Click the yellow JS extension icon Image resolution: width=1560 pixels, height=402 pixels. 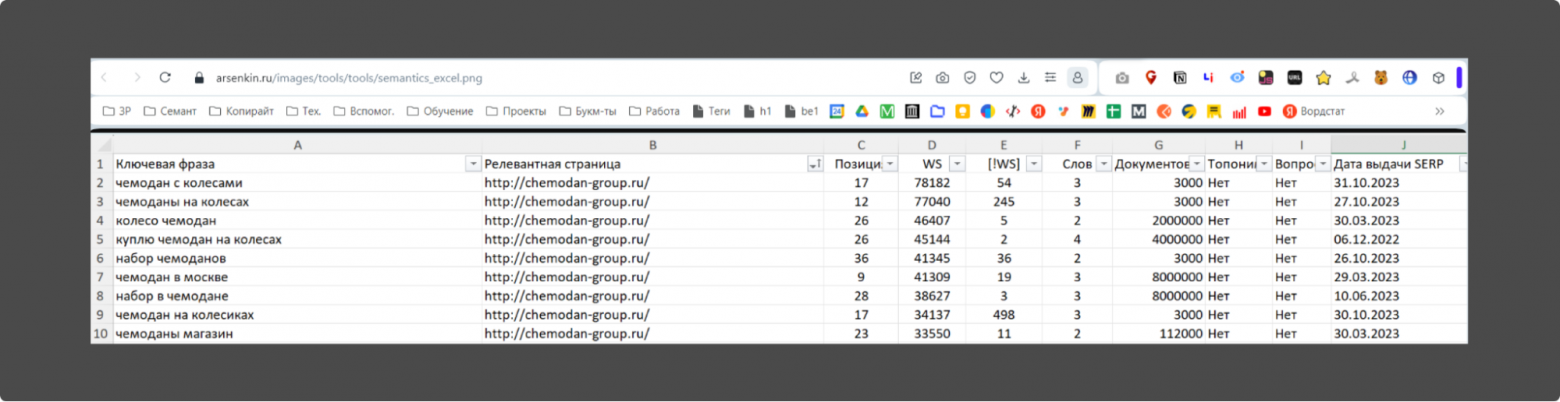1266,77
